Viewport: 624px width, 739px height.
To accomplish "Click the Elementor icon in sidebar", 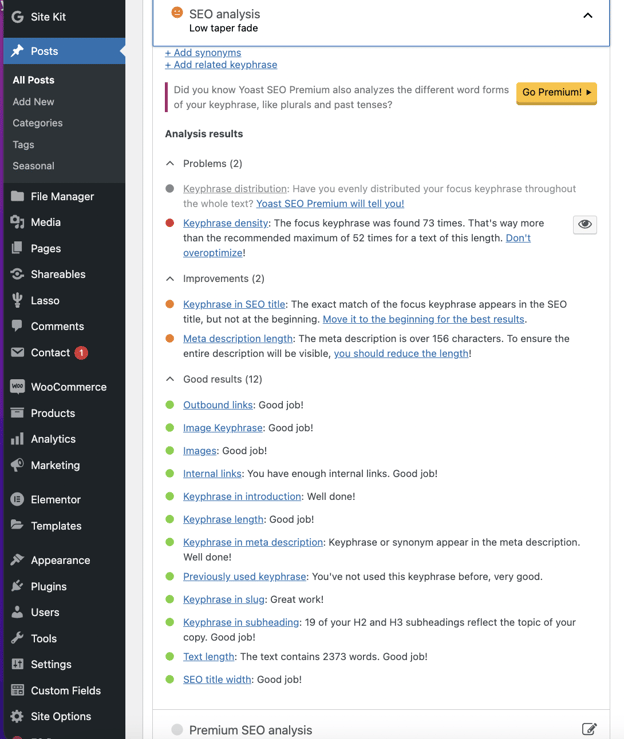I will click(x=17, y=499).
